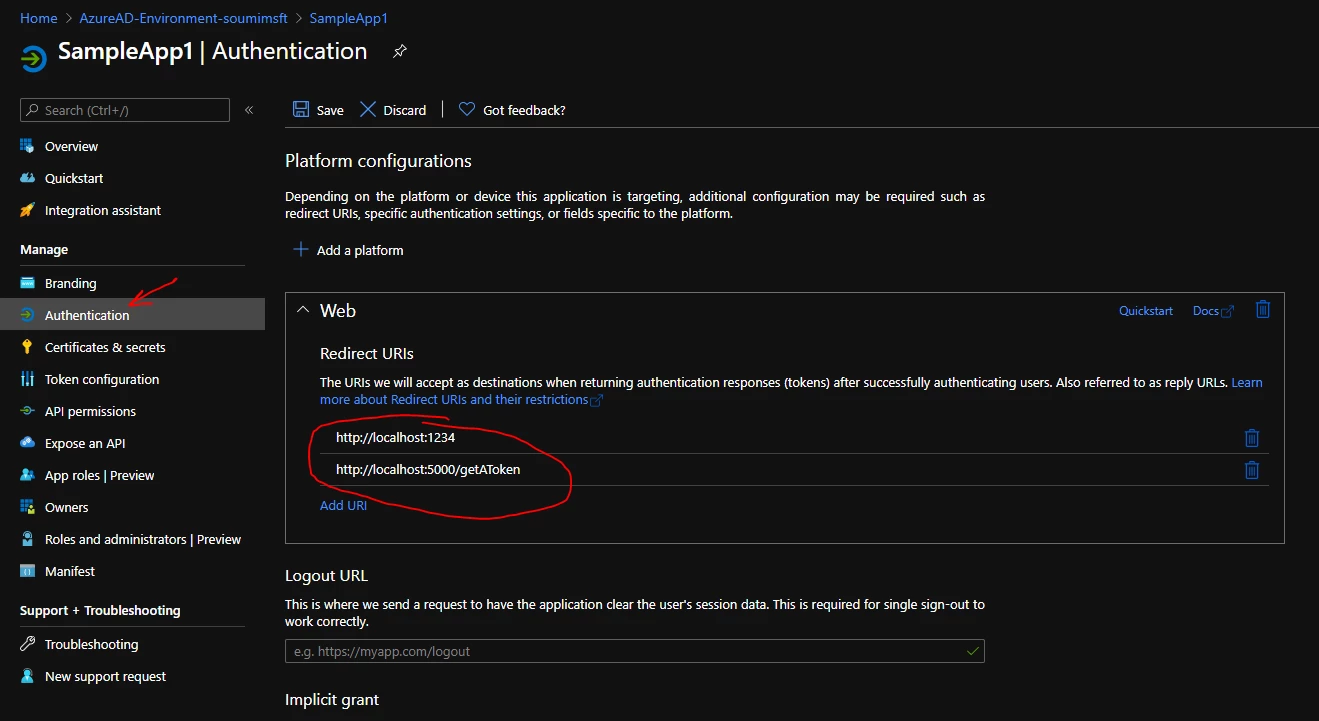Click the Roles and administrators icon

click(x=27, y=539)
